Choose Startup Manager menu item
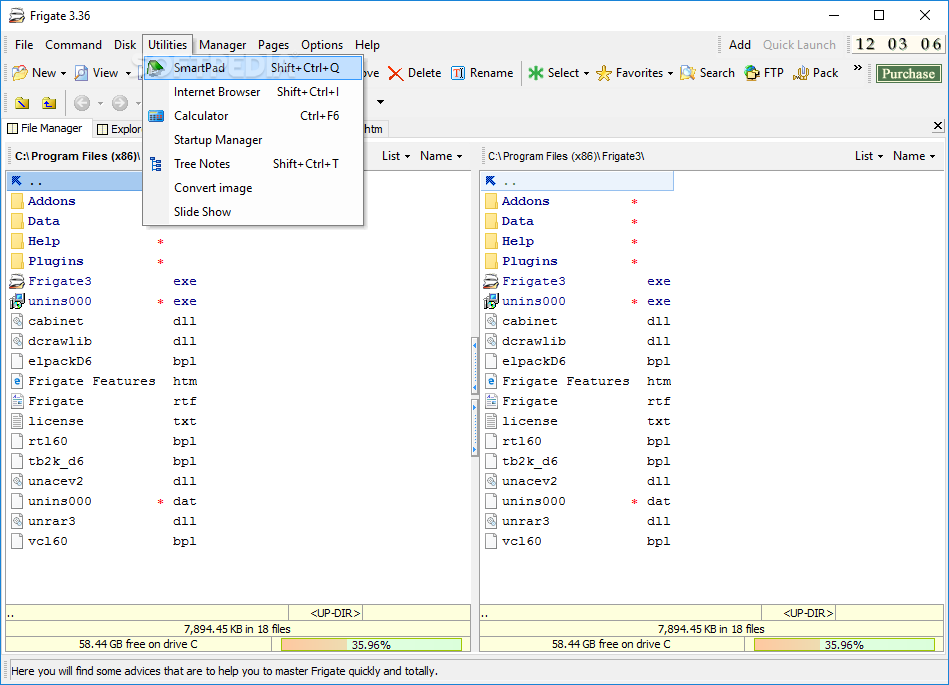This screenshot has height=685, width=949. click(253, 140)
